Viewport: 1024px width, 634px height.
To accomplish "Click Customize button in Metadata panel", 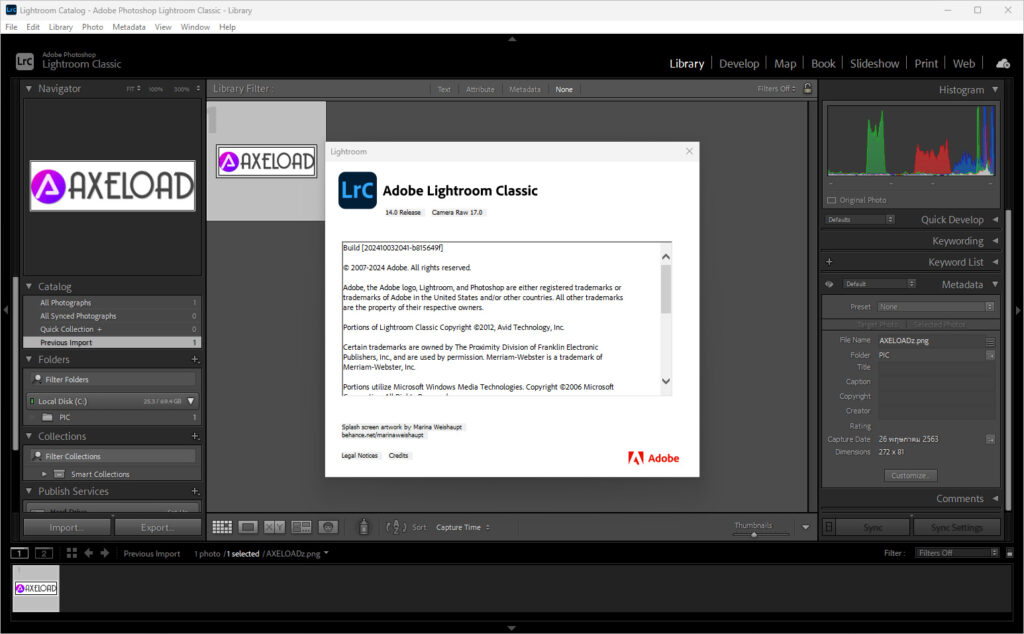I will pos(910,475).
